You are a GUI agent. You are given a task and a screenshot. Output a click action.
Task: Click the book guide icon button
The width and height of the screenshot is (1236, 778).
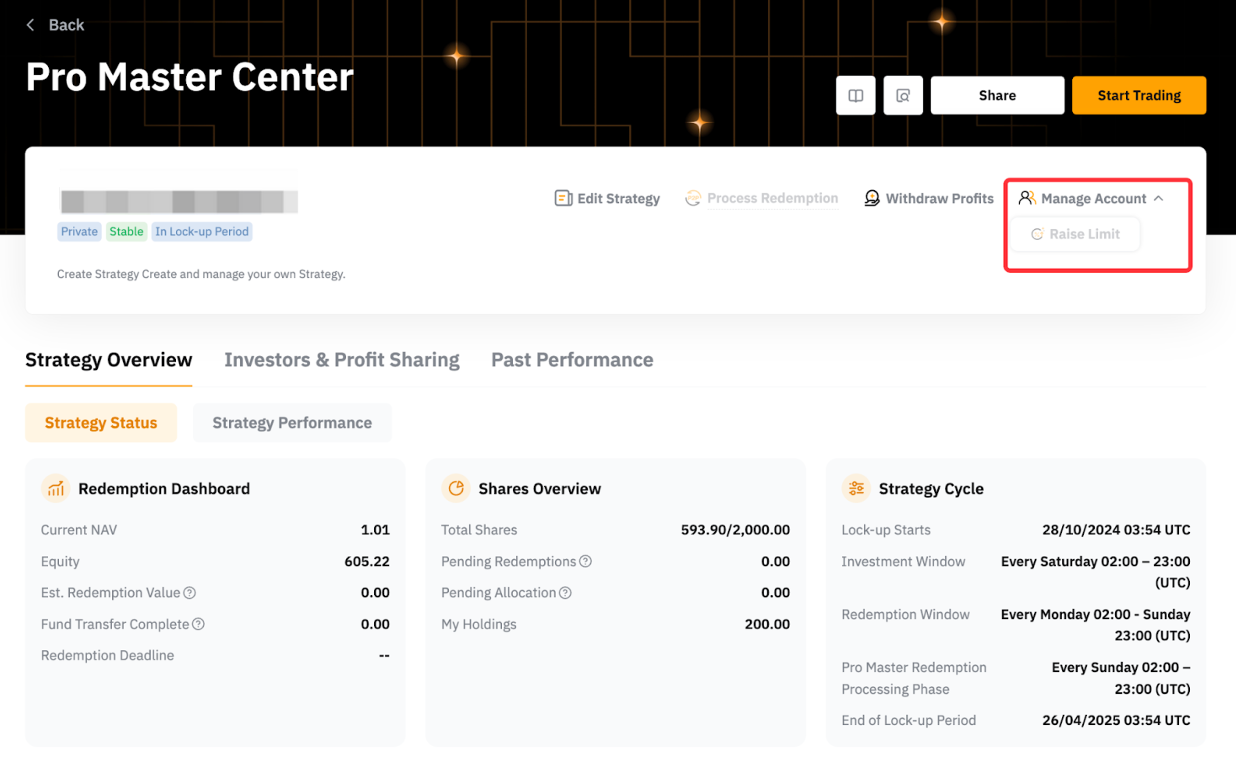(x=856, y=96)
